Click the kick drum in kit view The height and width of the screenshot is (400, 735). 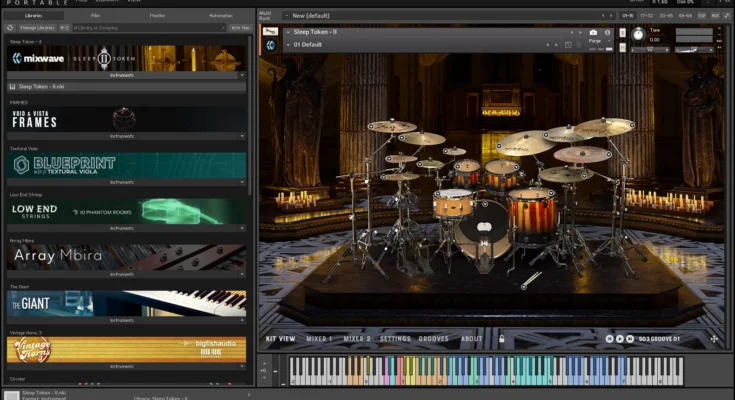(x=482, y=230)
